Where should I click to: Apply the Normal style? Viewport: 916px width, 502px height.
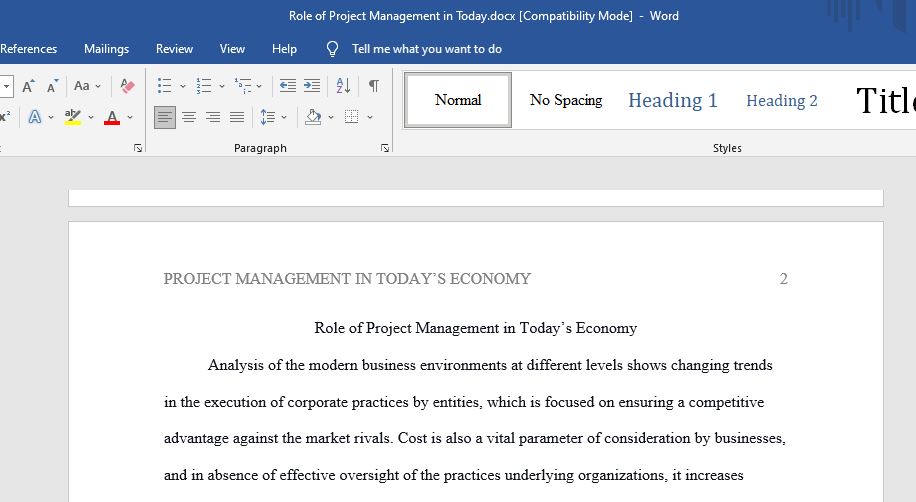pyautogui.click(x=458, y=100)
